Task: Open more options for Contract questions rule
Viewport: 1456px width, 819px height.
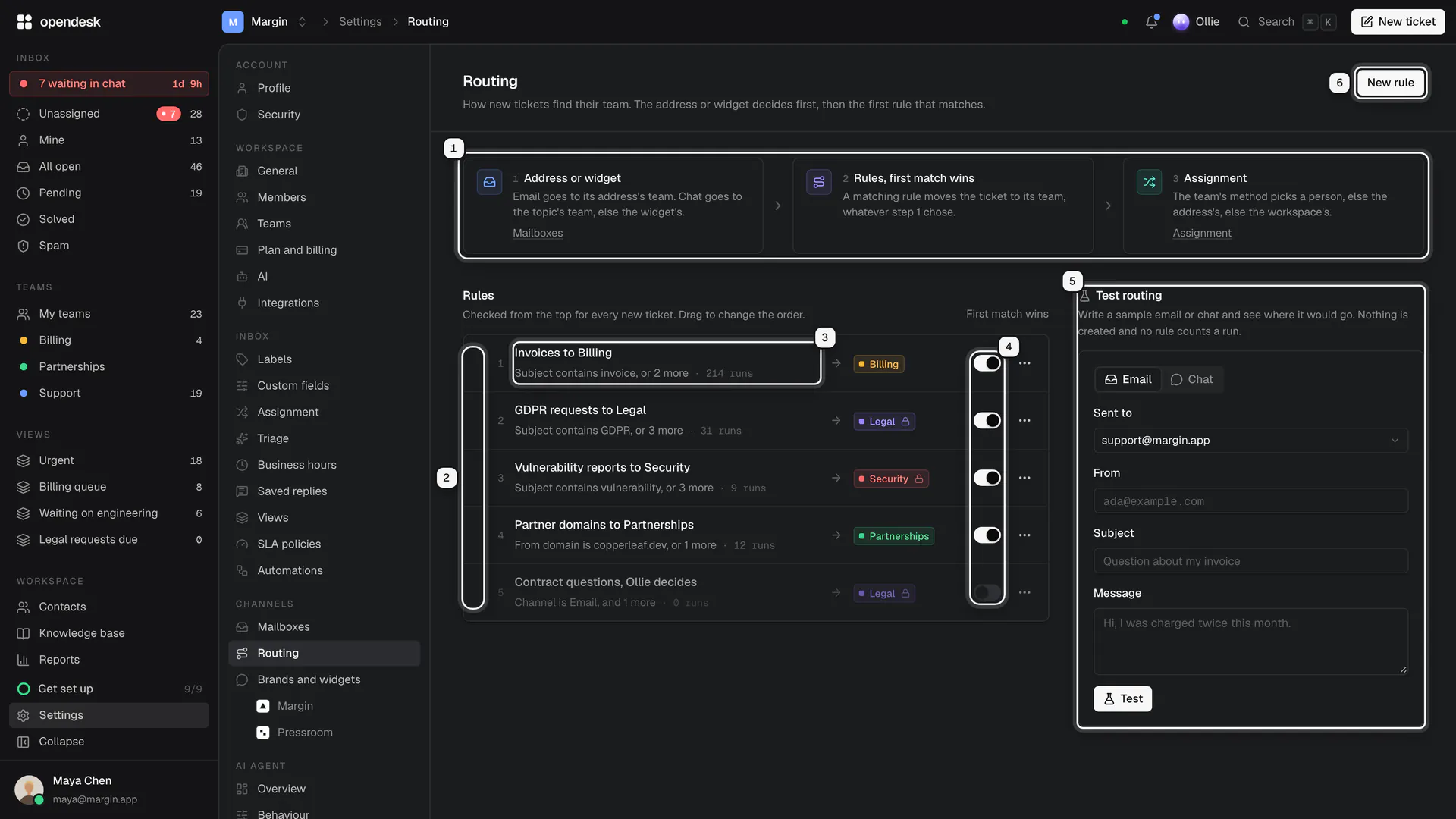Action: [1025, 592]
